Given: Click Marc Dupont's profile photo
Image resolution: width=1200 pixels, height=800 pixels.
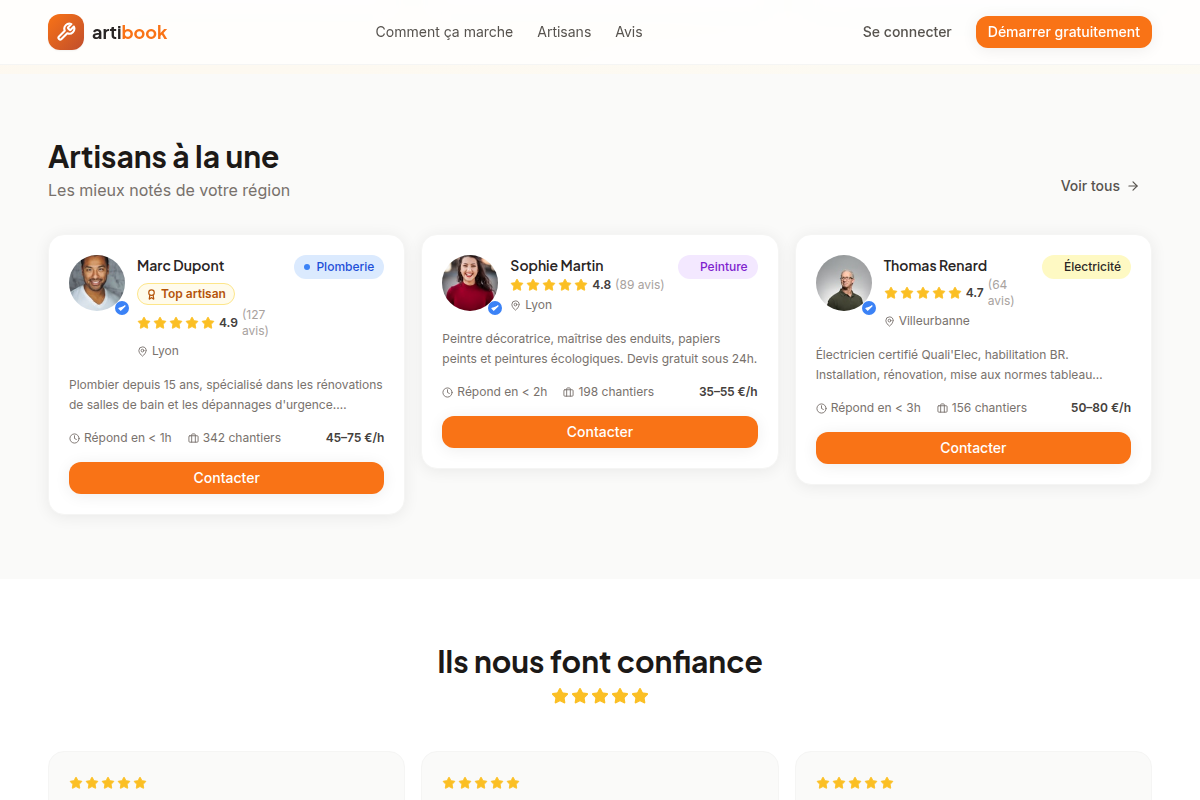Looking at the screenshot, I should point(97,283).
